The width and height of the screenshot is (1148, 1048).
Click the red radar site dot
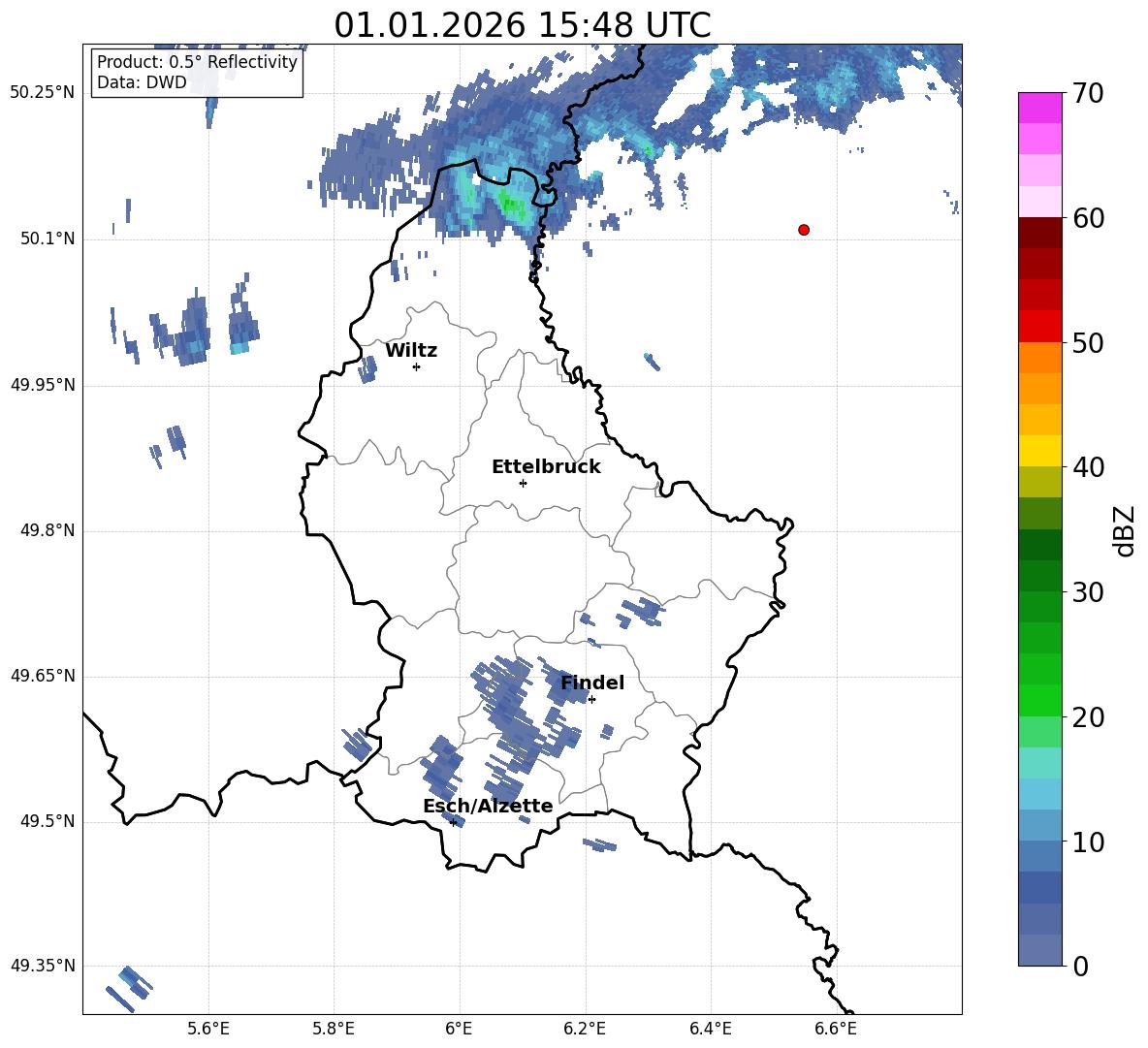click(x=804, y=230)
